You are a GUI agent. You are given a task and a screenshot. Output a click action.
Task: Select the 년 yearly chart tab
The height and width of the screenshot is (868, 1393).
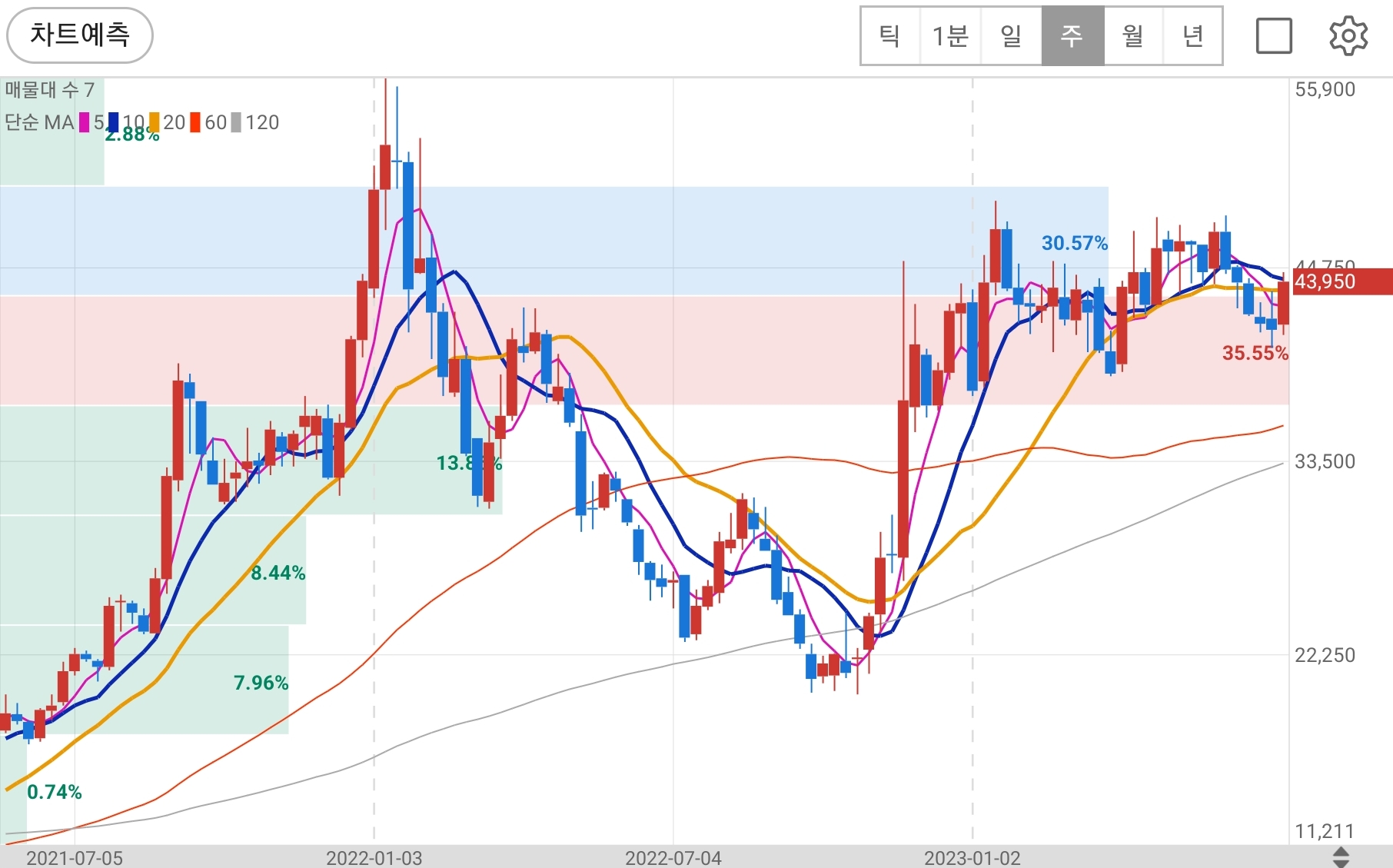point(1193,36)
